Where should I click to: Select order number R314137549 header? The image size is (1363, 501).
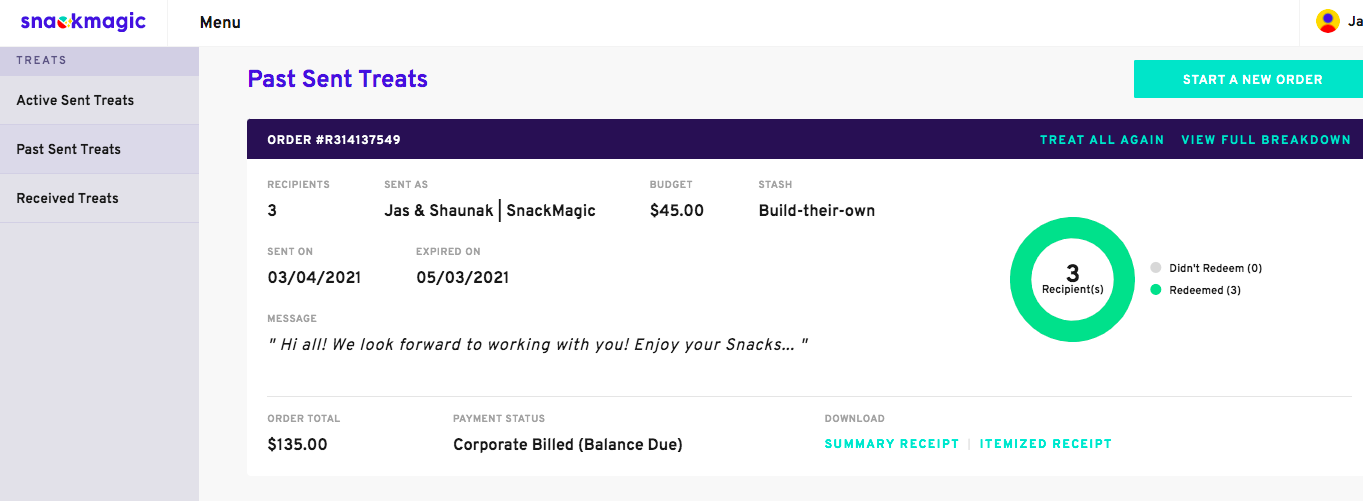coord(334,140)
